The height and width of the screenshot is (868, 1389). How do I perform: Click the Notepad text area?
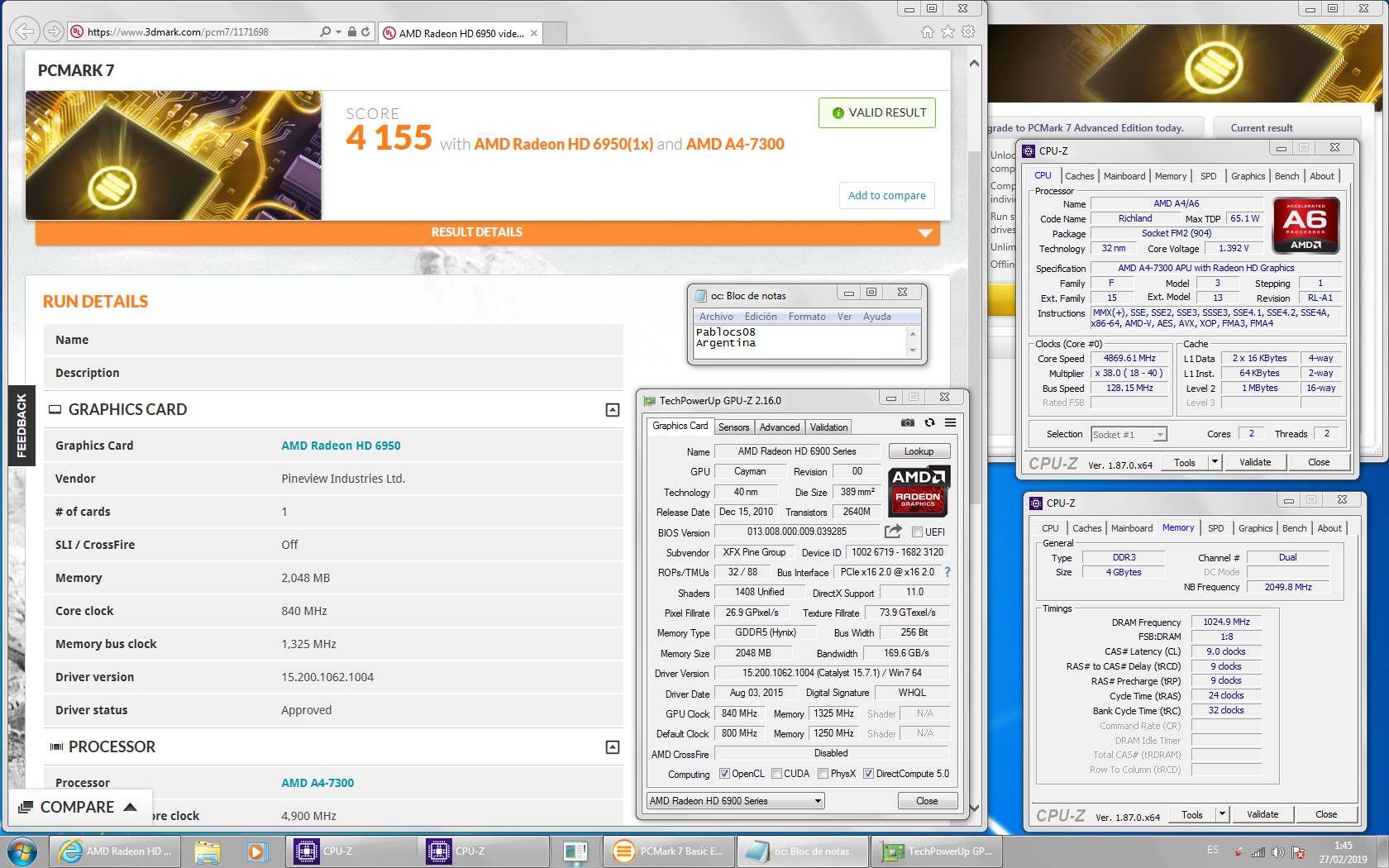click(x=800, y=341)
